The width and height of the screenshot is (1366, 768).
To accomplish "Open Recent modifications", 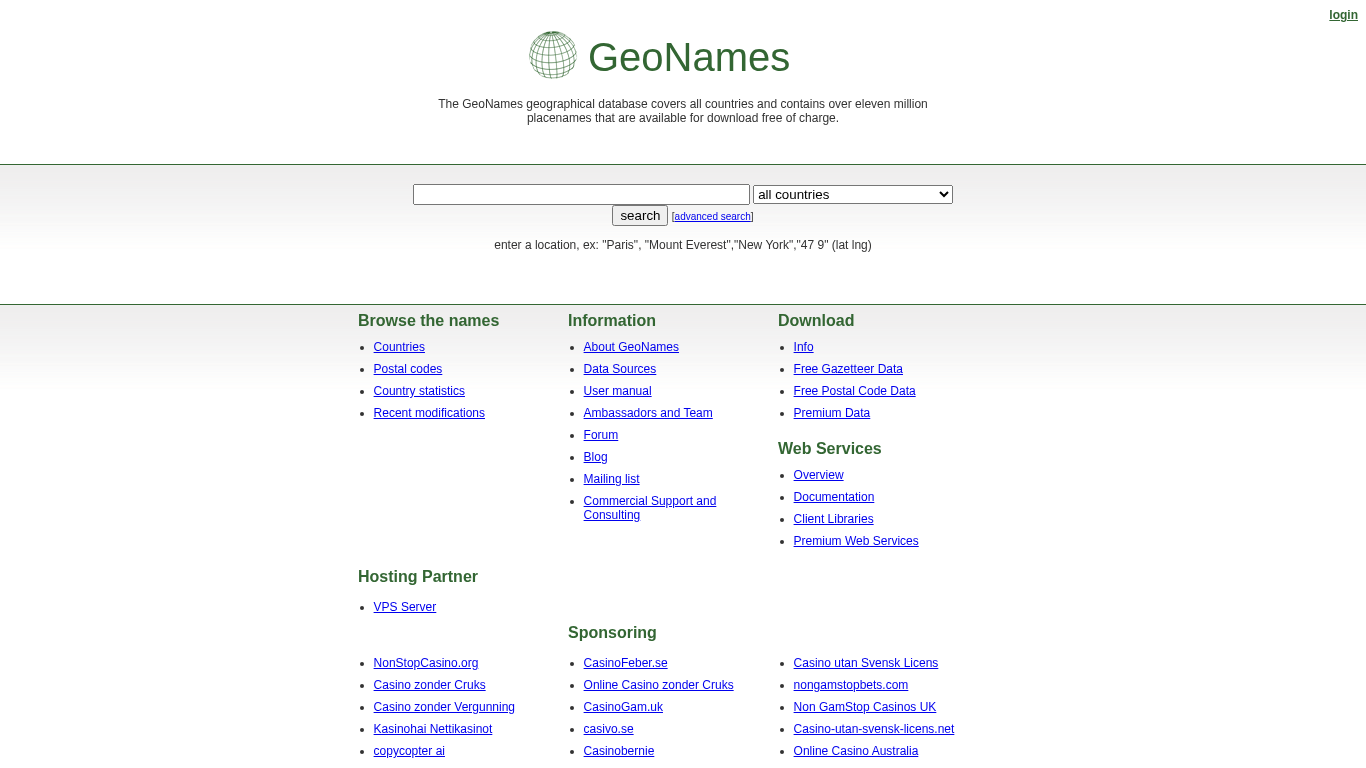I will point(429,413).
